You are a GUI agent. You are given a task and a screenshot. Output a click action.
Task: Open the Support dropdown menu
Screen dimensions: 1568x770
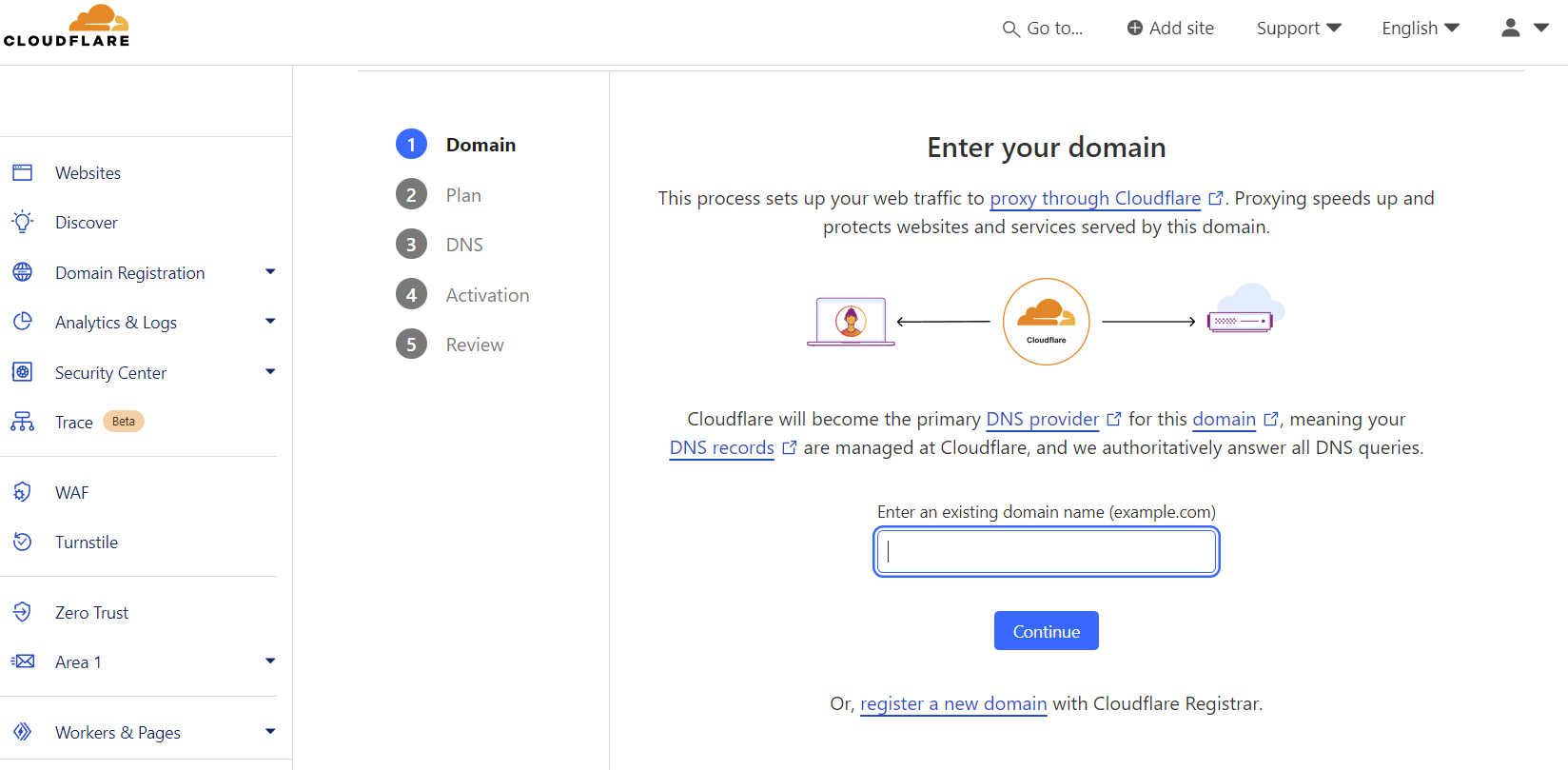click(1298, 28)
